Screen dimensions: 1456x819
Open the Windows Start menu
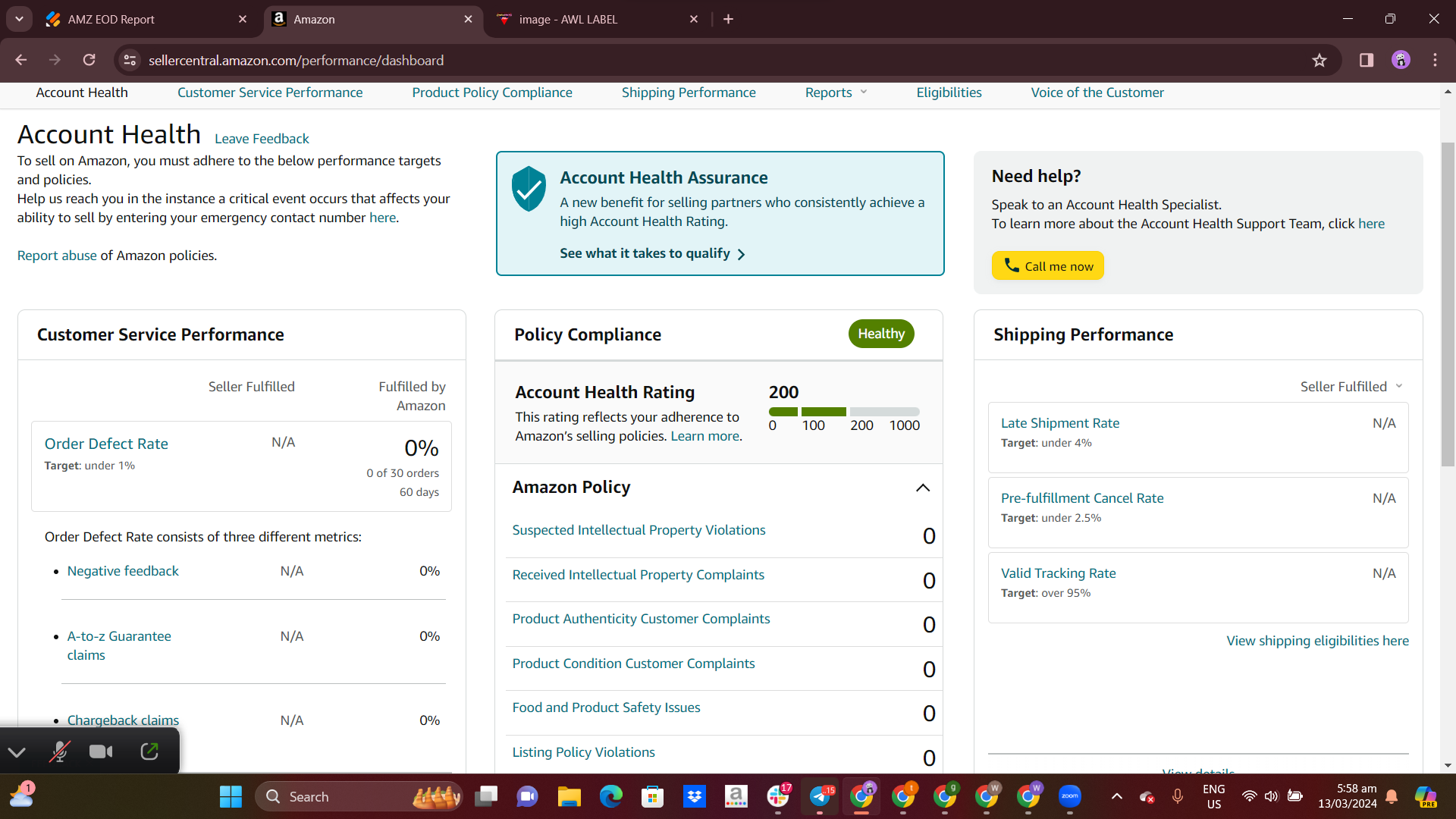[x=231, y=796]
